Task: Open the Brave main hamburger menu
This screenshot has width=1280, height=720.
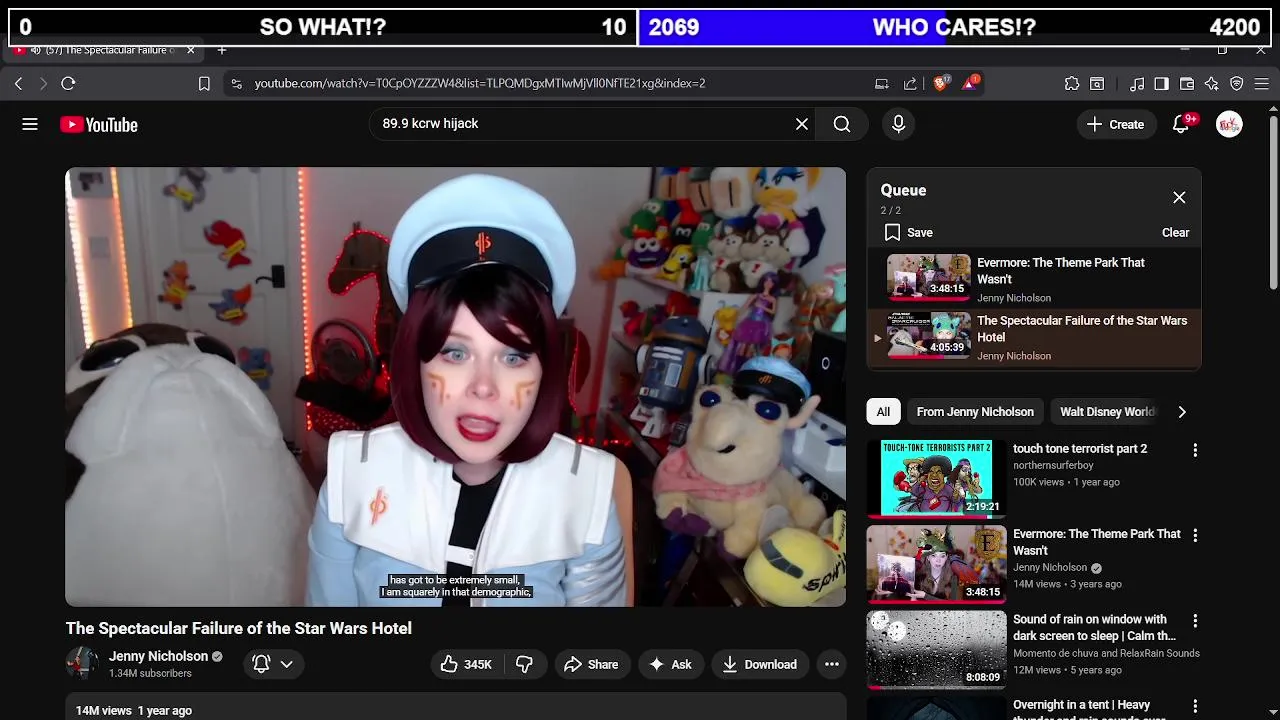Action: [1262, 84]
